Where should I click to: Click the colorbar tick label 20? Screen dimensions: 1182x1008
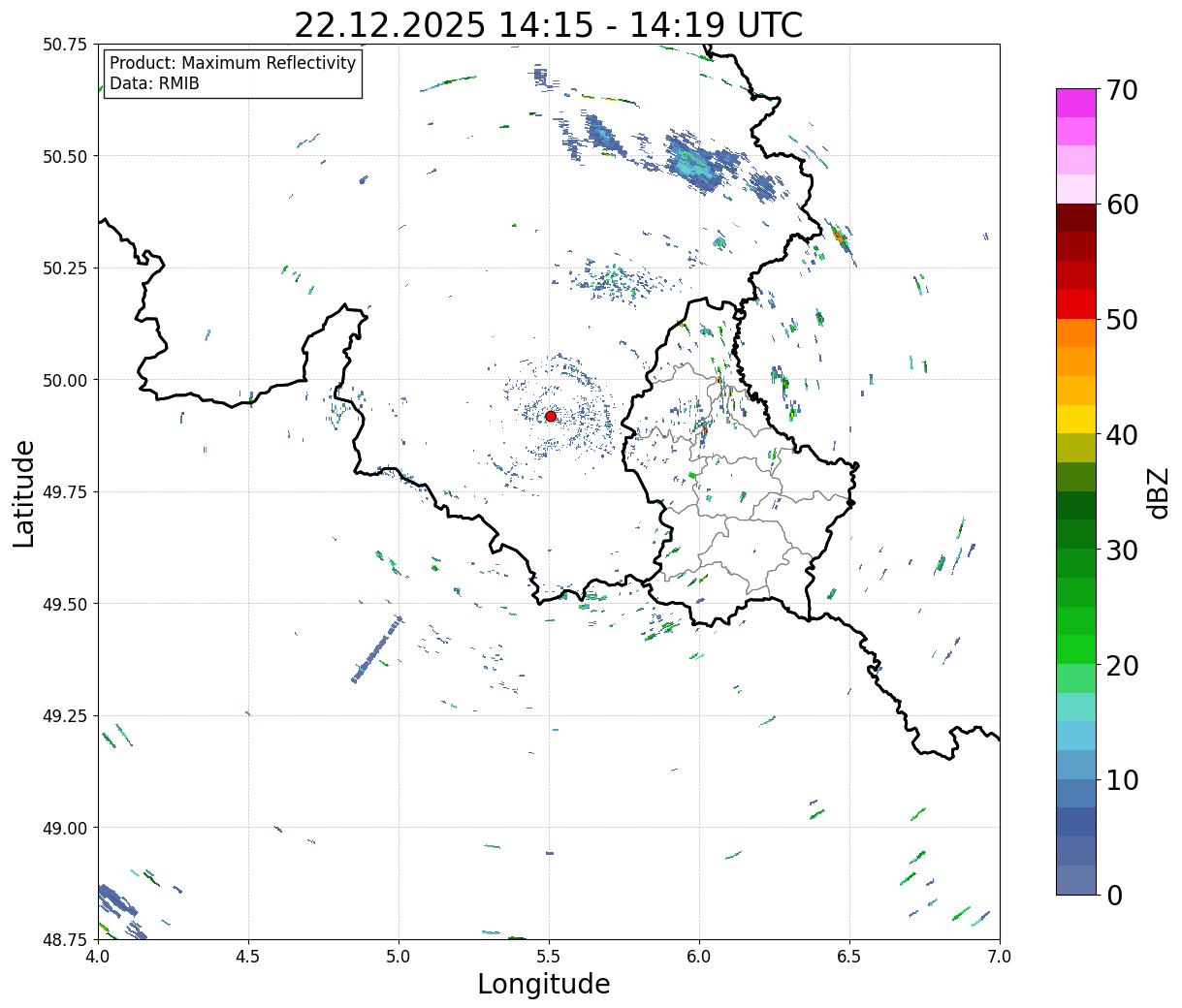1122,665
